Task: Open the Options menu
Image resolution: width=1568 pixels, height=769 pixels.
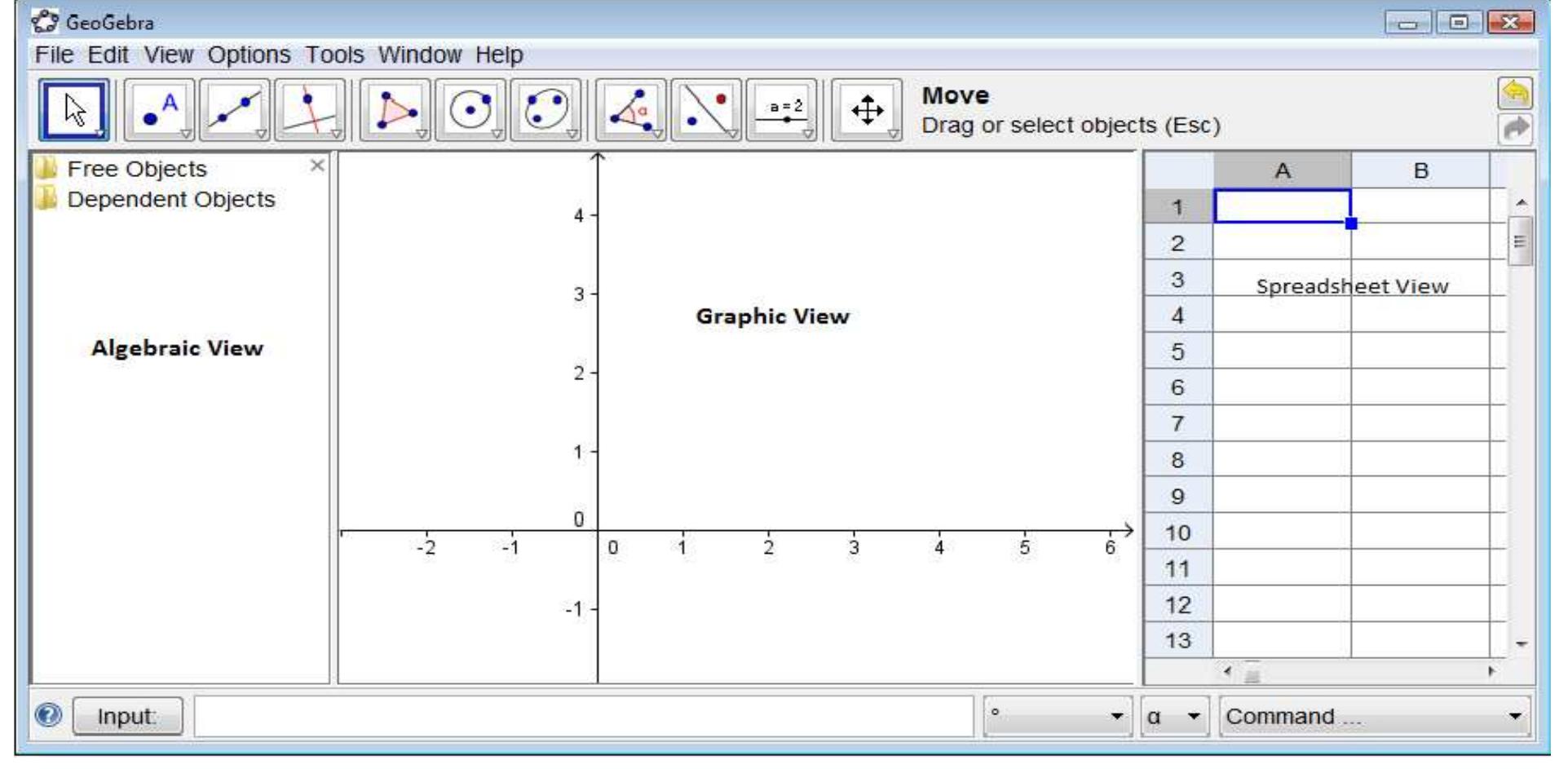Action: (x=249, y=55)
